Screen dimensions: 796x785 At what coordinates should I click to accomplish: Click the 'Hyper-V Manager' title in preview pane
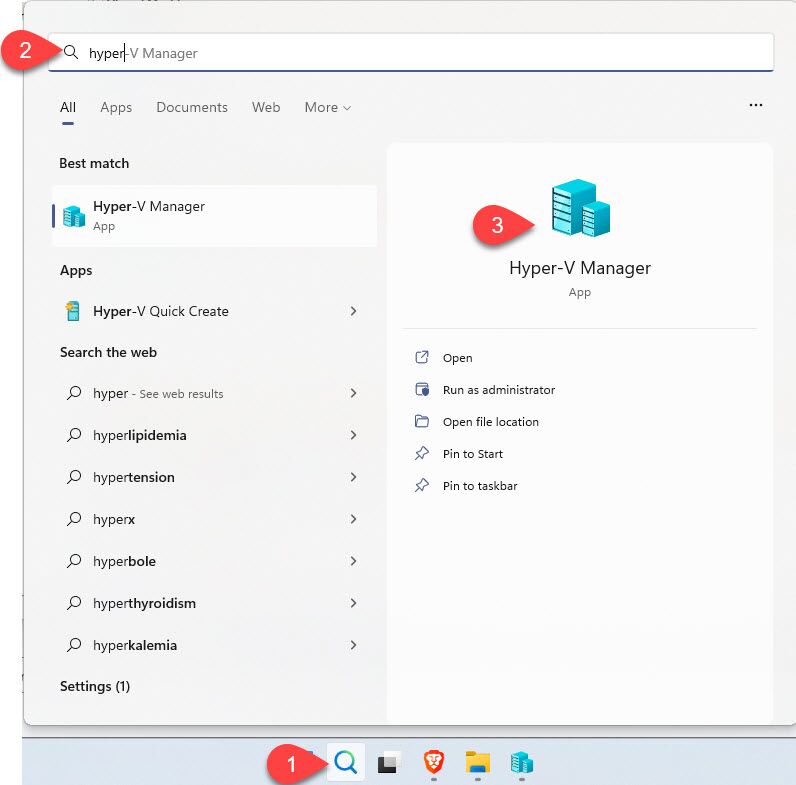tap(580, 268)
